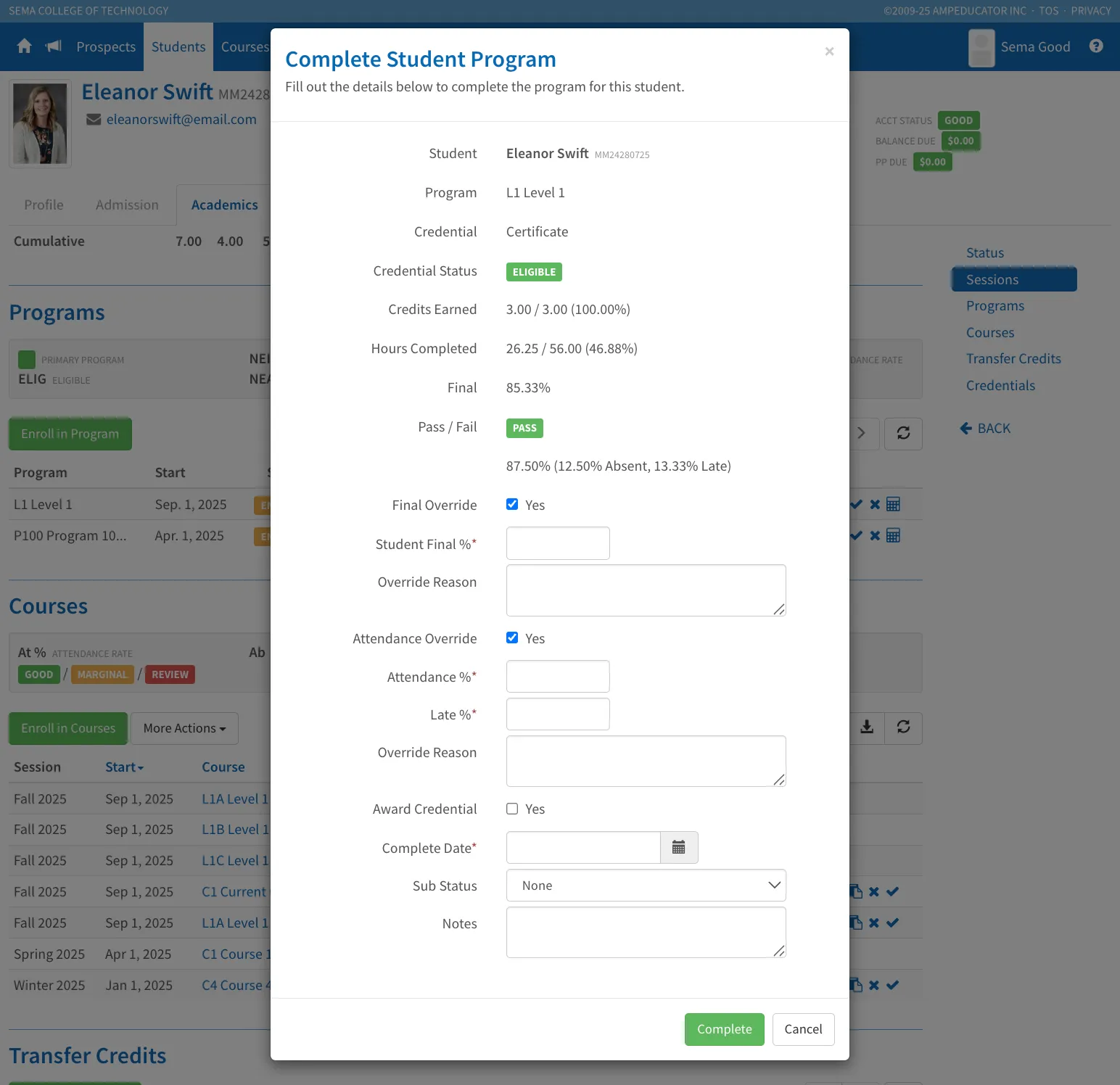Viewport: 1120px width, 1085px height.
Task: Click the checkmark icon in the C1 Current row
Action: pos(892,892)
